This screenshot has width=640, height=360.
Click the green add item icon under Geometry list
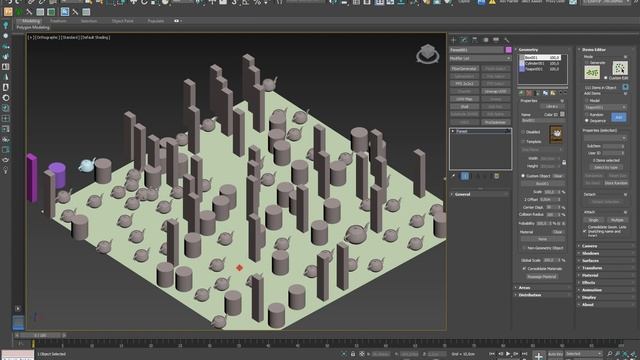[x=521, y=93]
